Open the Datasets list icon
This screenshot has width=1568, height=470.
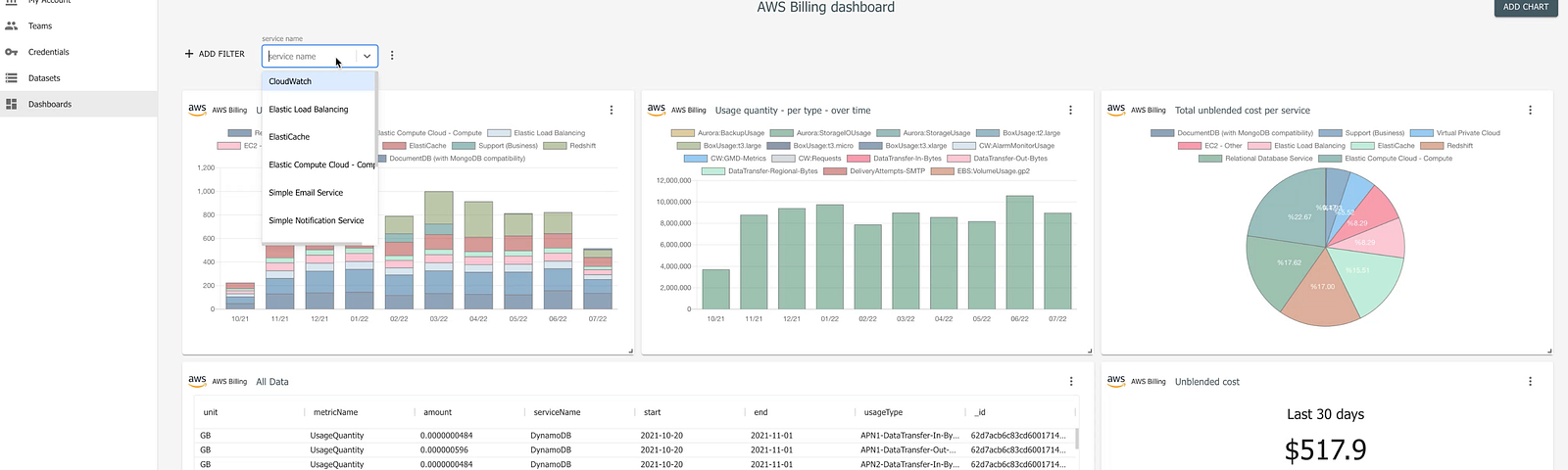pyautogui.click(x=12, y=77)
